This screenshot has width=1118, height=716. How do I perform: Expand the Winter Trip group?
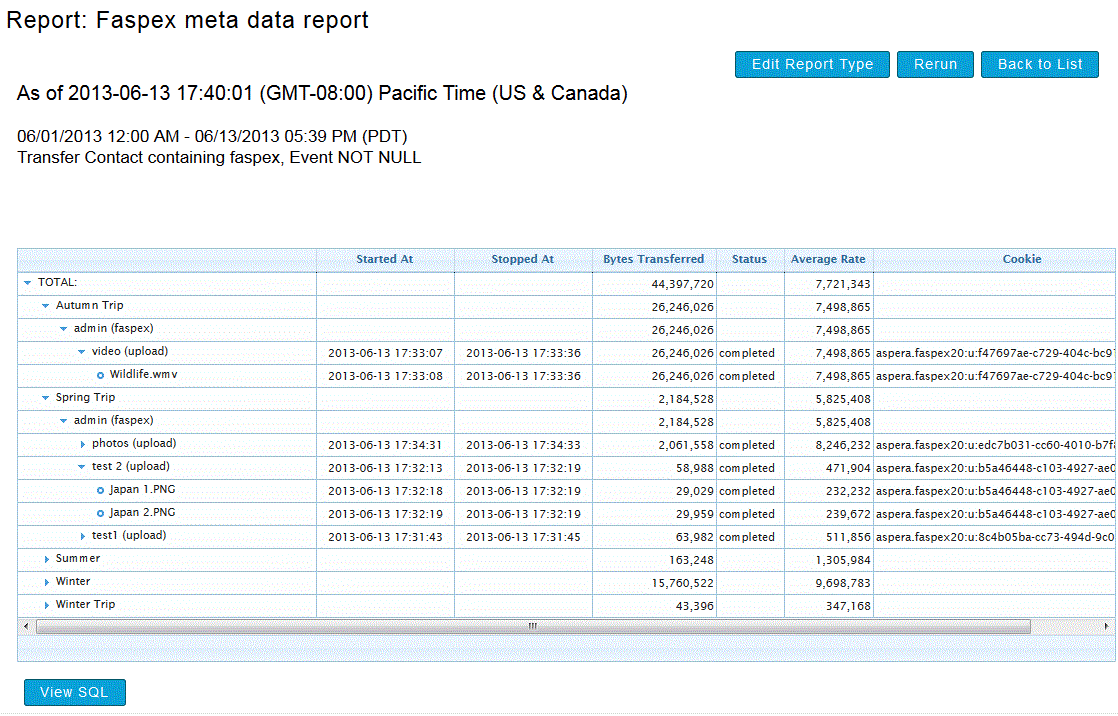46,605
